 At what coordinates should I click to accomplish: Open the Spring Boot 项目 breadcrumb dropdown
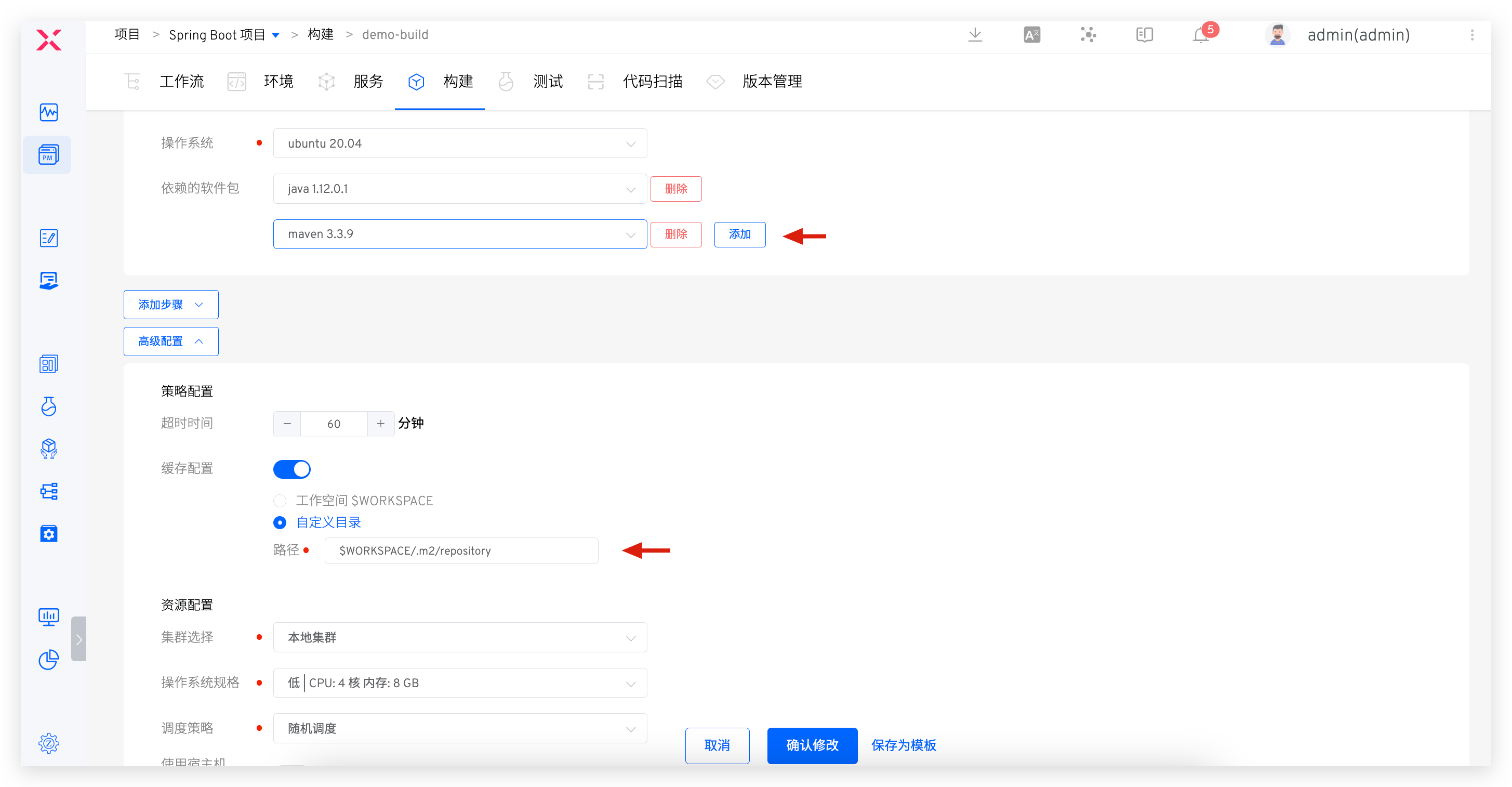pos(223,35)
